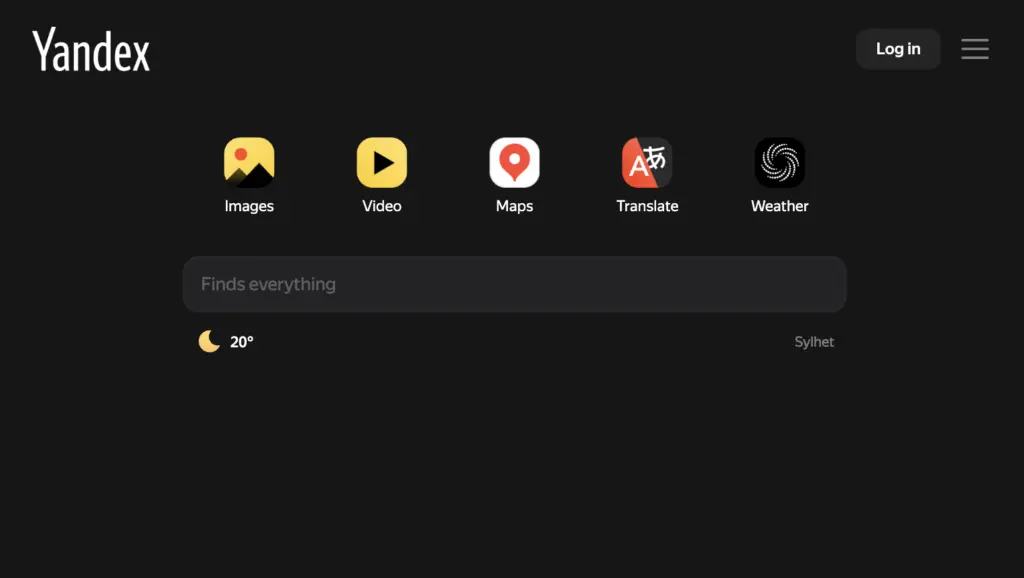Click the Translate label text

tap(647, 206)
